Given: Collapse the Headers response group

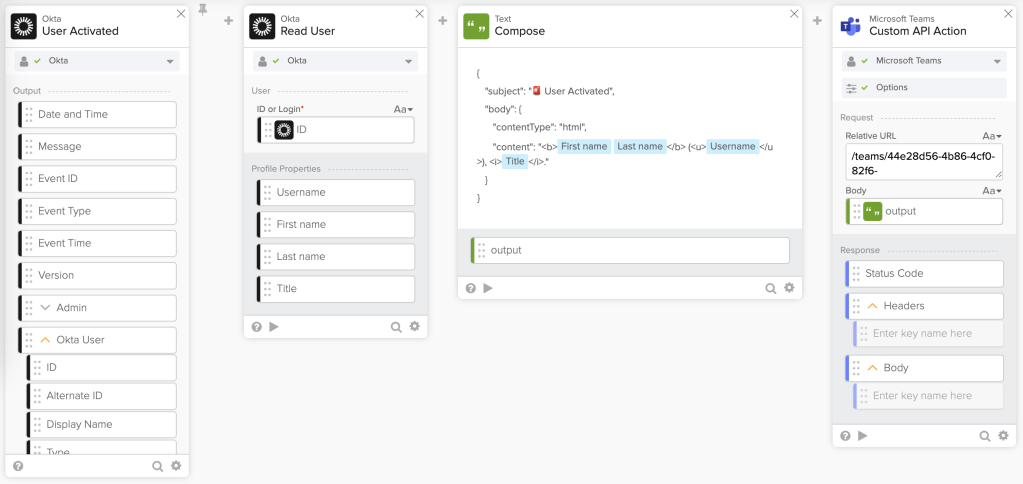Looking at the screenshot, I should (x=872, y=306).
